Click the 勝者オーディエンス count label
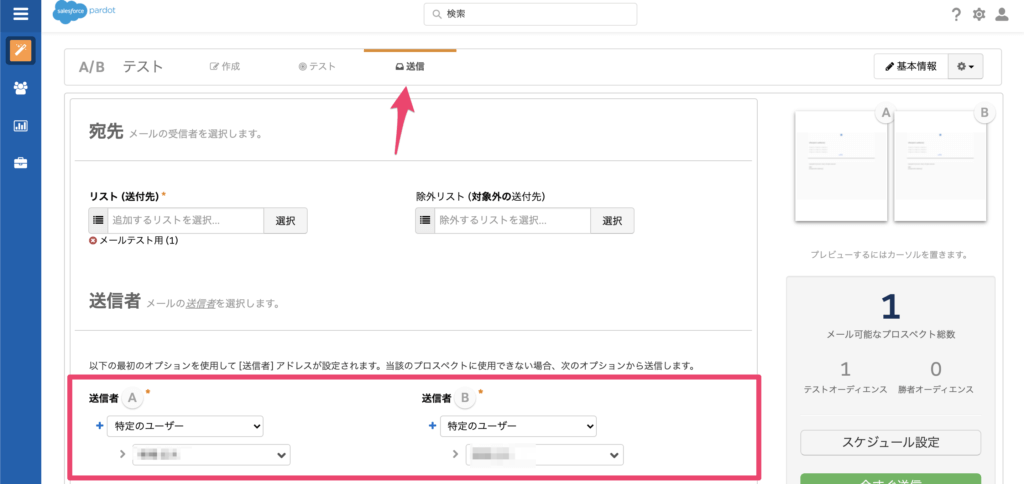1024x484 pixels. point(936,389)
